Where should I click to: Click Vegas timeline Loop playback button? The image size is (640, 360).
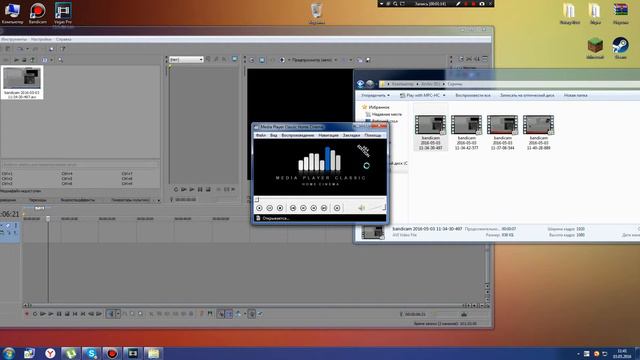pyautogui.click(x=35, y=314)
